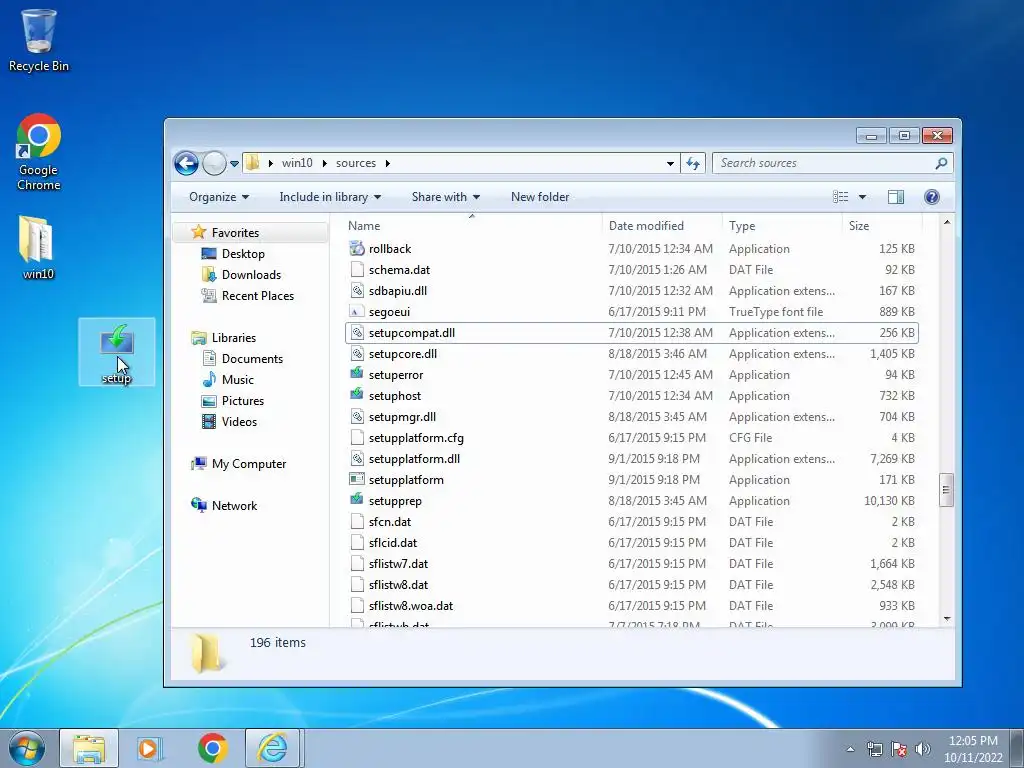Select Network in navigation pane
The image size is (1024, 768).
point(234,506)
